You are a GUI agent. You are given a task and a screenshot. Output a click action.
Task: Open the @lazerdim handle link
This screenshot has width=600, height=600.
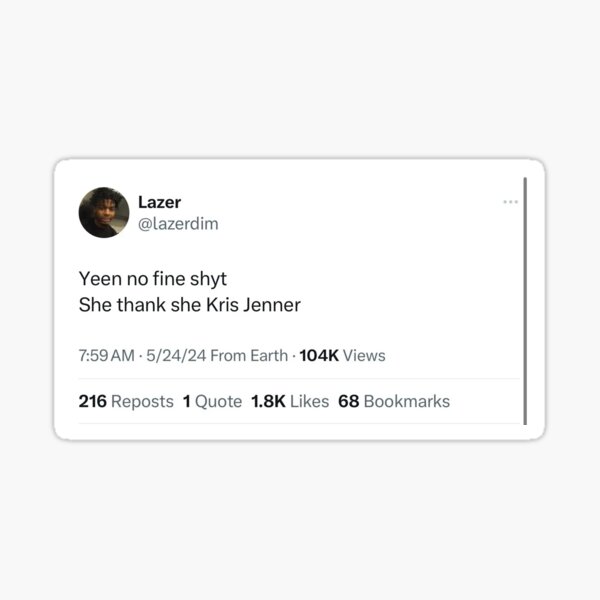[177, 224]
